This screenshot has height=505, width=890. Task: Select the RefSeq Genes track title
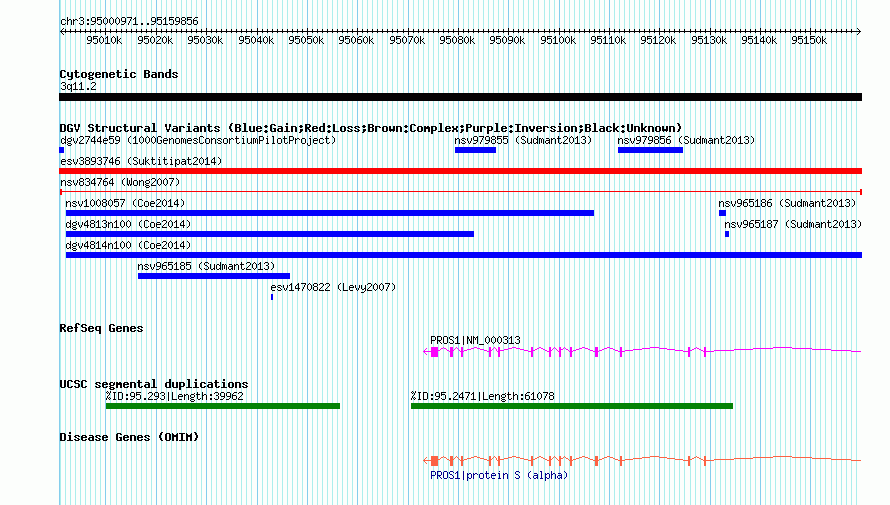pyautogui.click(x=101, y=329)
